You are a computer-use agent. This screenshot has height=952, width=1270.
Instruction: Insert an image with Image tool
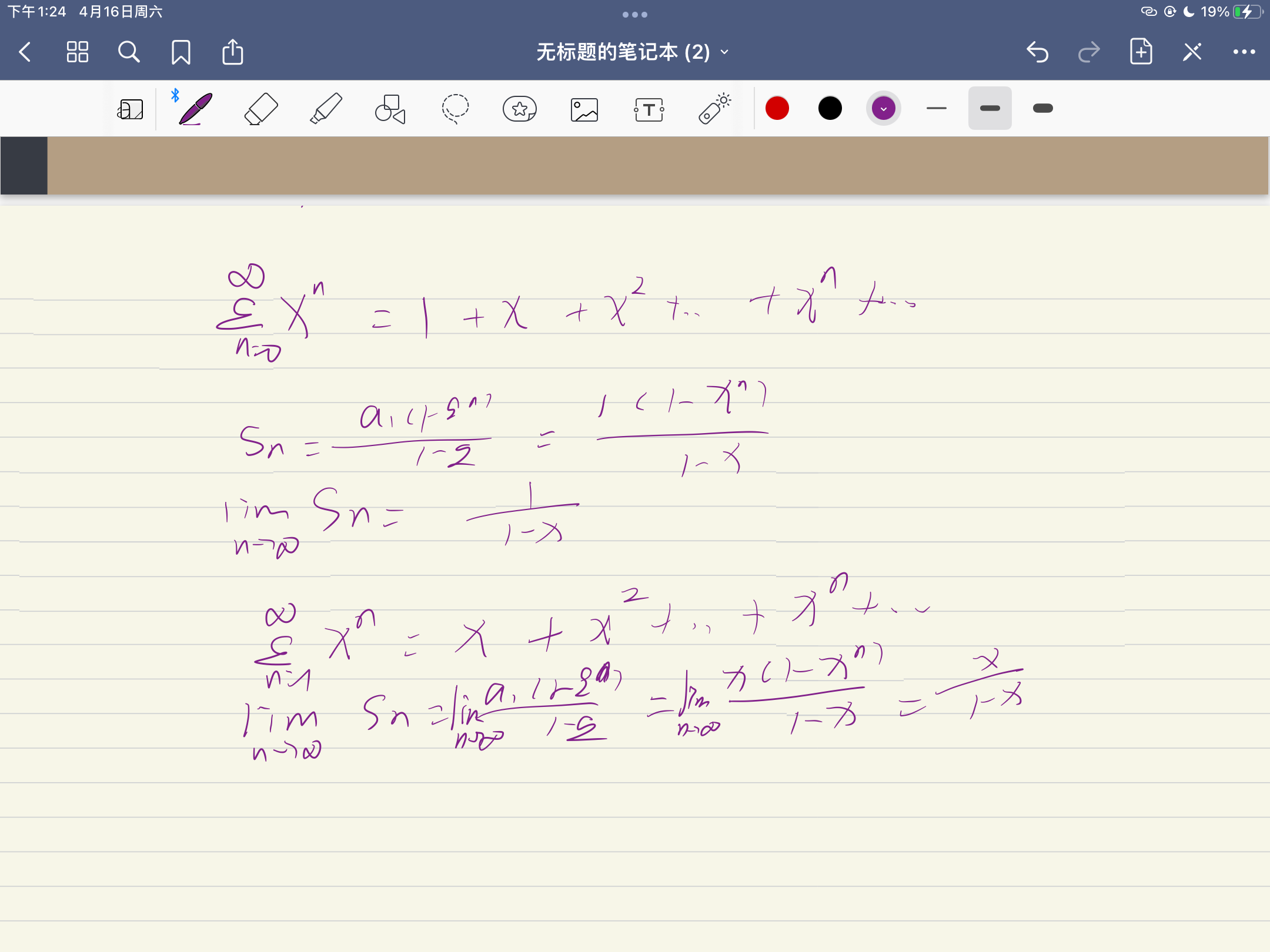point(584,109)
